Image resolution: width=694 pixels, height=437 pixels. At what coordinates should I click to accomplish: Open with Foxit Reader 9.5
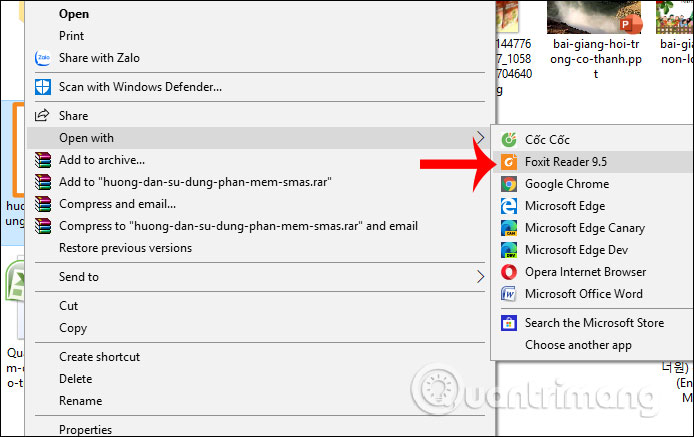pos(566,162)
